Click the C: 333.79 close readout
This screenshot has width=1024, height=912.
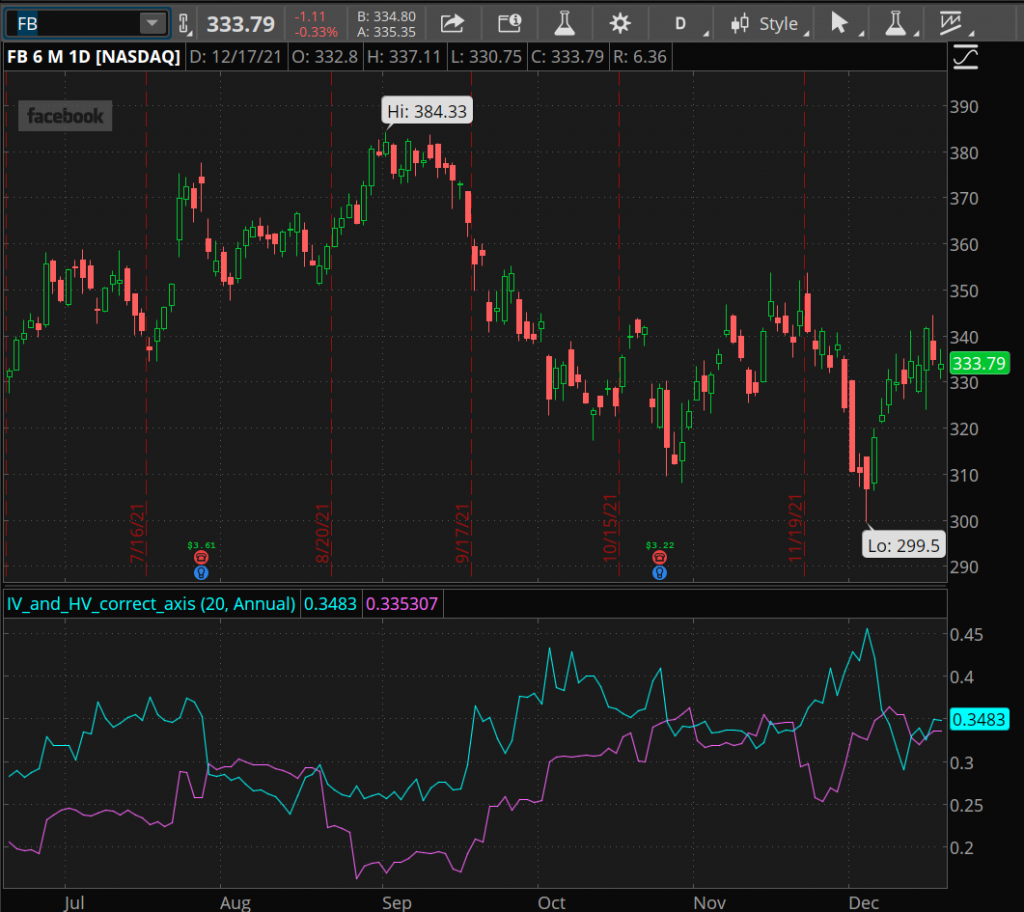(x=567, y=57)
